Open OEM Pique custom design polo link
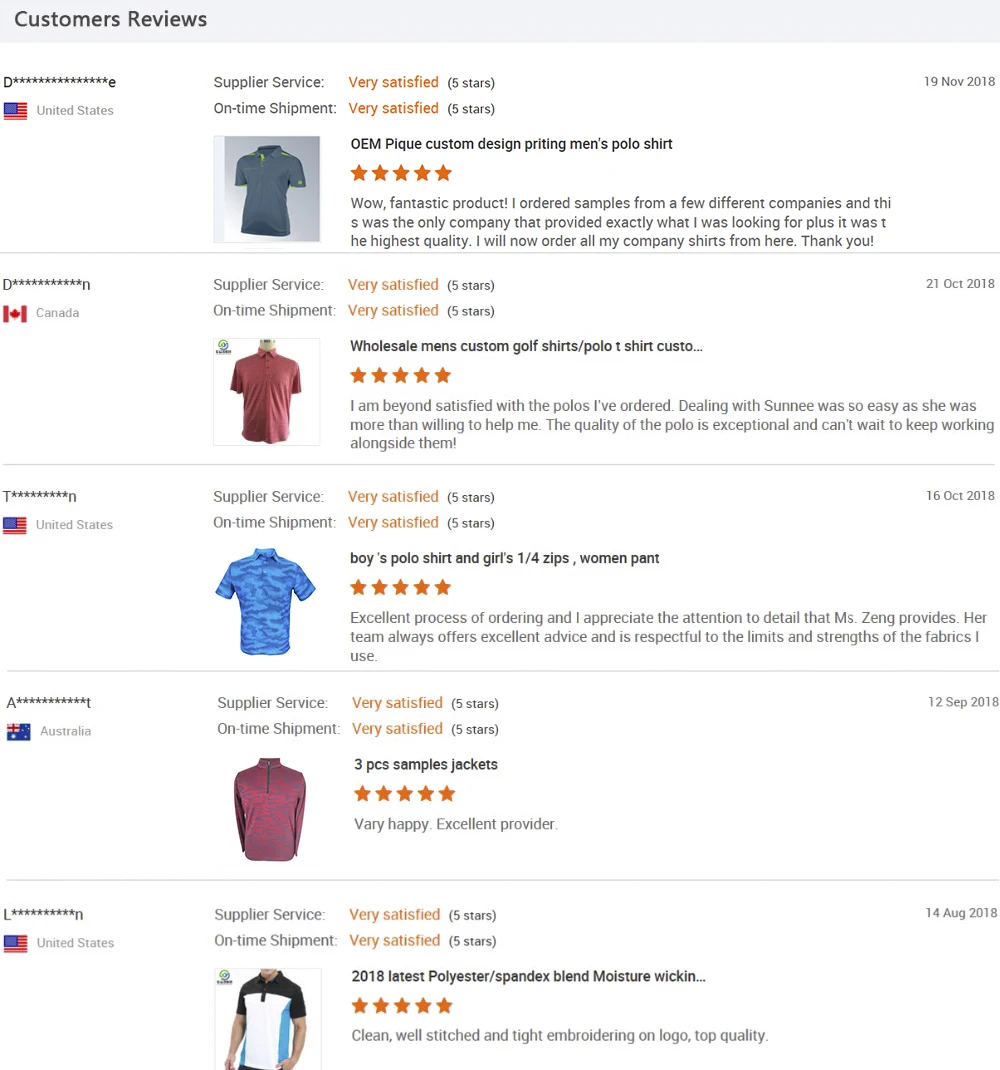The width and height of the screenshot is (1000, 1070). [x=511, y=144]
